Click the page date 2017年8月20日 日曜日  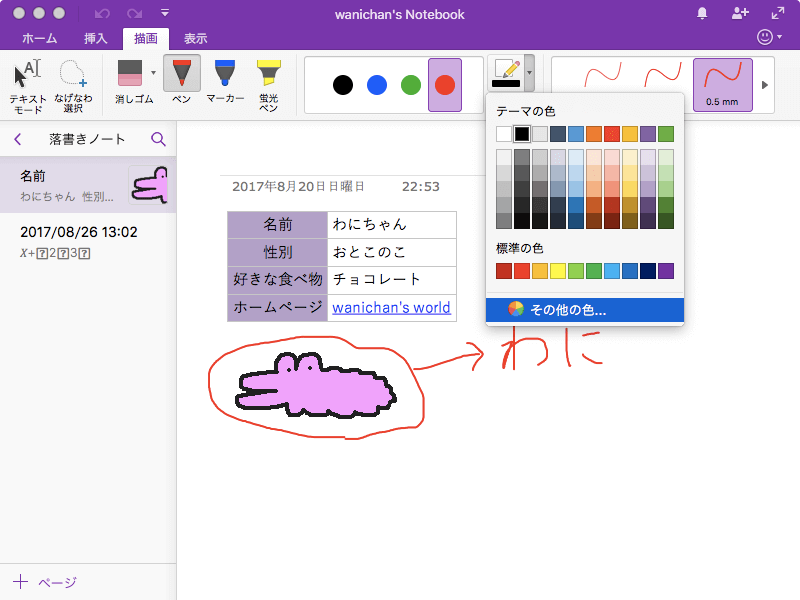[298, 187]
